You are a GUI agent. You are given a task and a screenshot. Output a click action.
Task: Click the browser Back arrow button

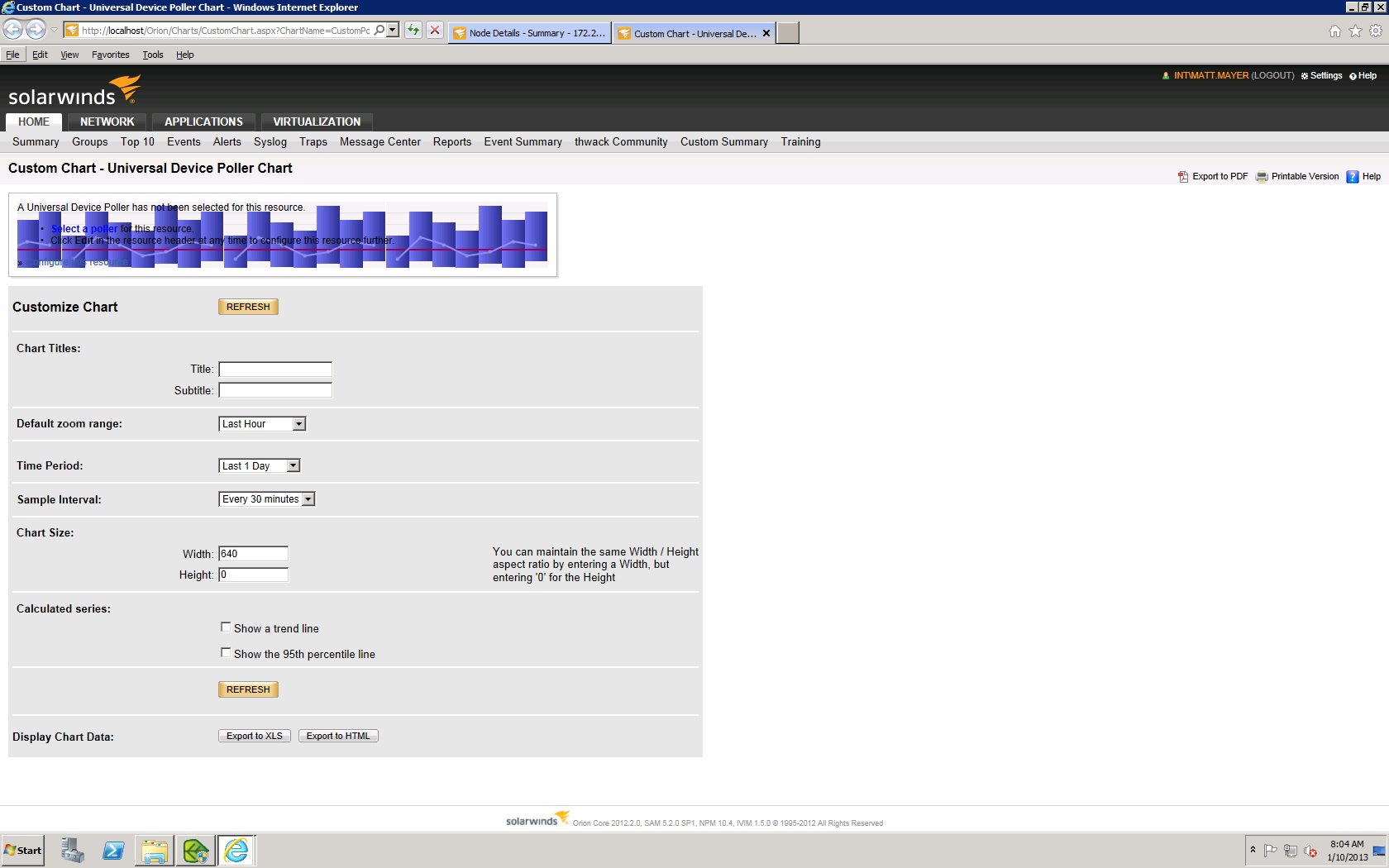13,31
